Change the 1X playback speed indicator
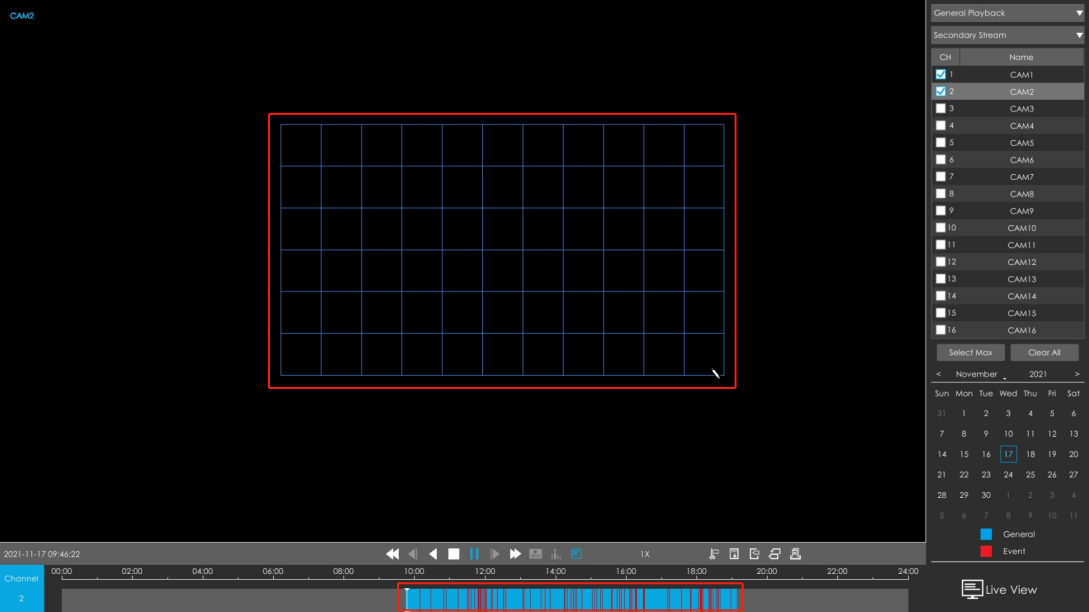 click(645, 554)
